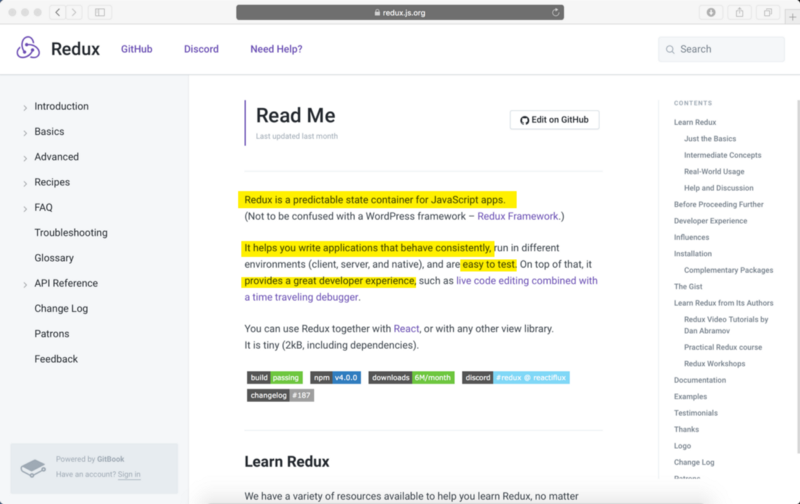Viewport: 800px width, 504px height.
Task: Jump to Learn Redux from Its Authors
Action: (x=723, y=303)
